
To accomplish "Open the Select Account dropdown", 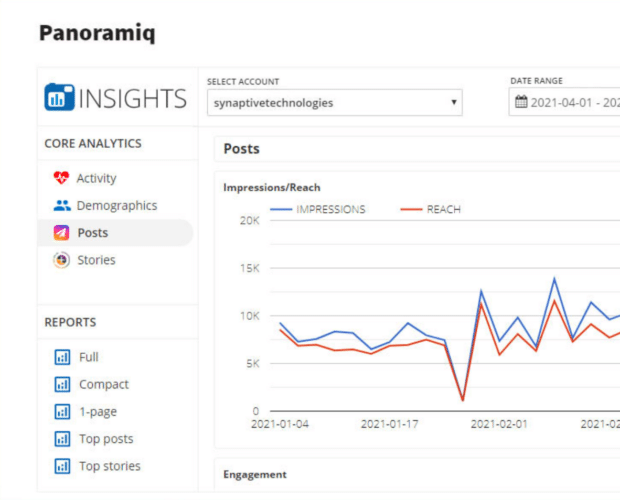I will 334,102.
